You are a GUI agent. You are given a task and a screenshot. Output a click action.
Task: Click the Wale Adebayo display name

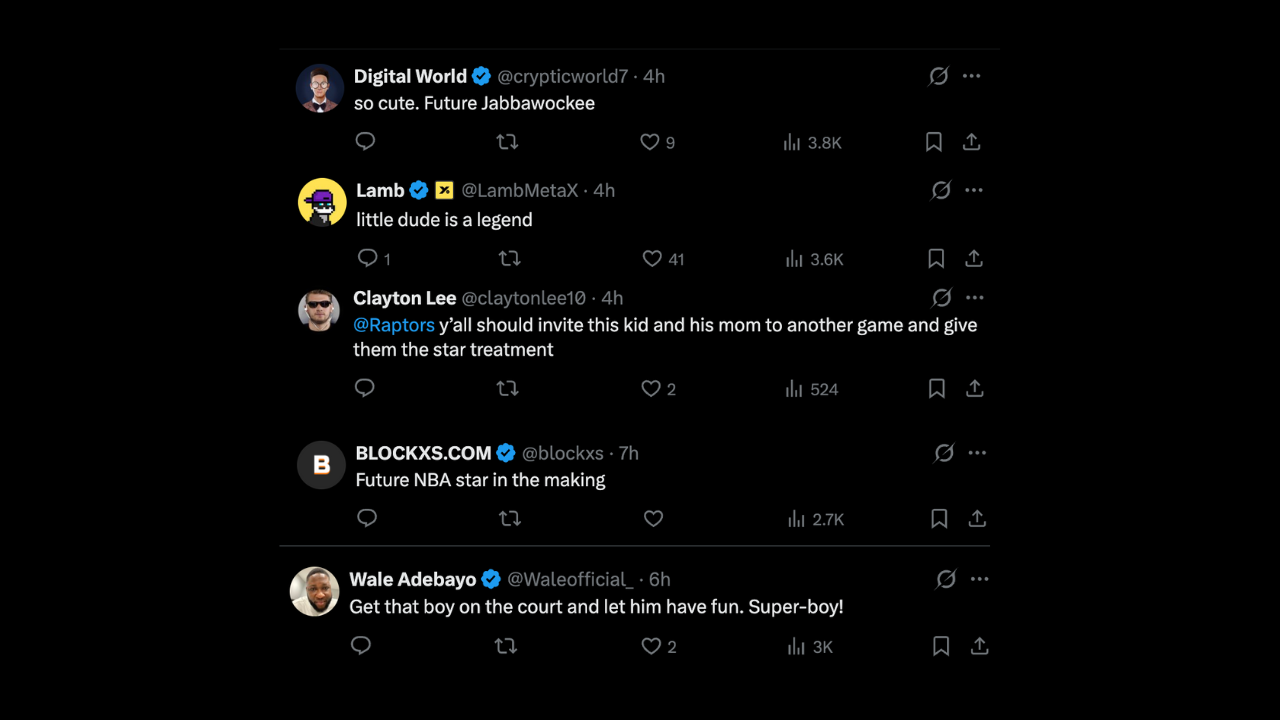coord(413,579)
